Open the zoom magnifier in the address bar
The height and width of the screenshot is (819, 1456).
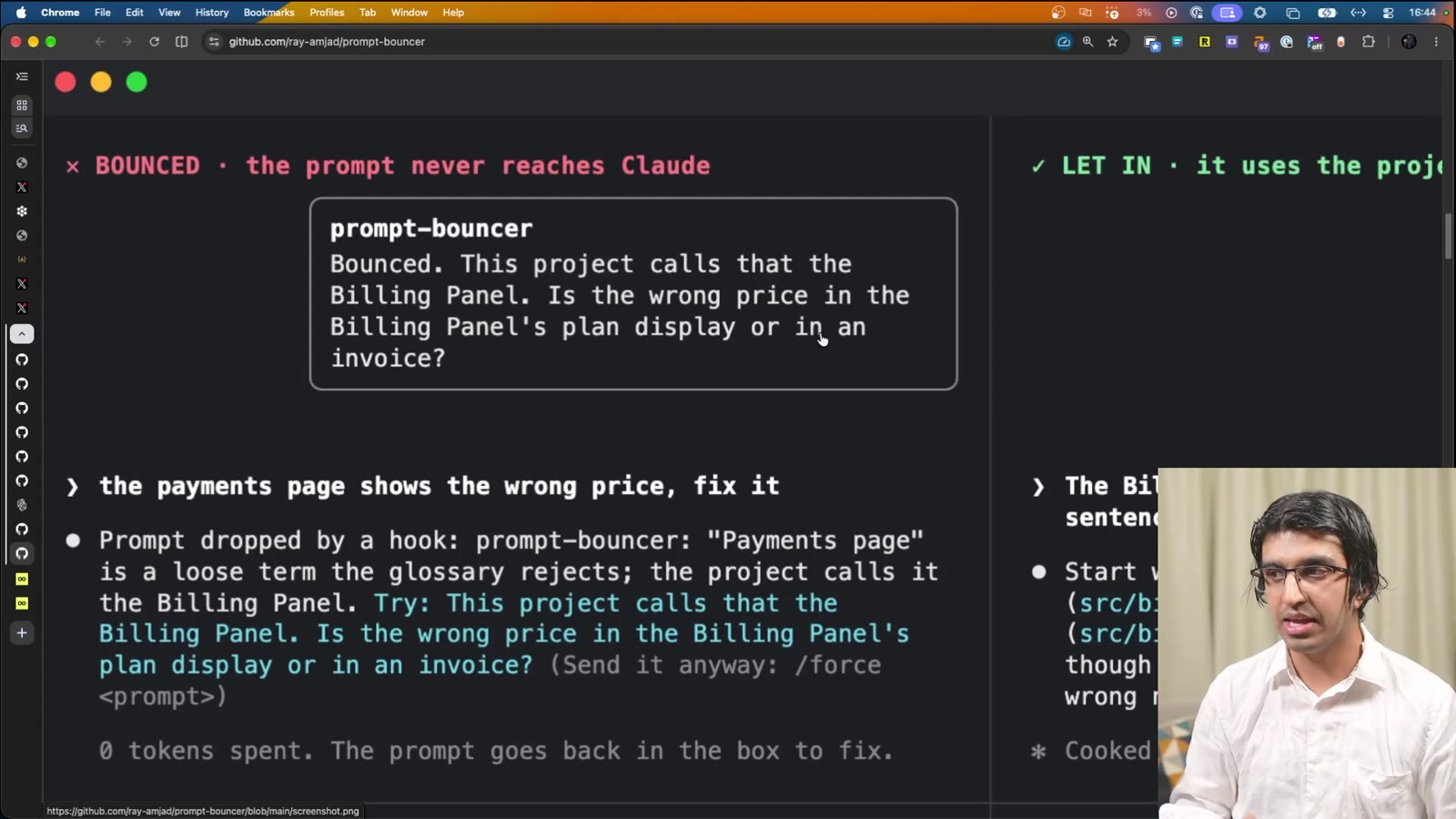coord(1087,42)
